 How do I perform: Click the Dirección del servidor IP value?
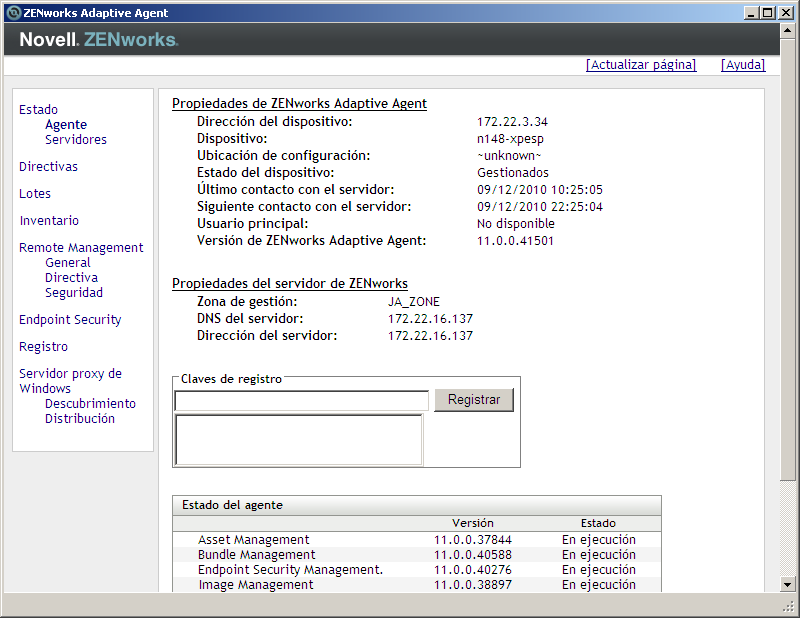430,336
